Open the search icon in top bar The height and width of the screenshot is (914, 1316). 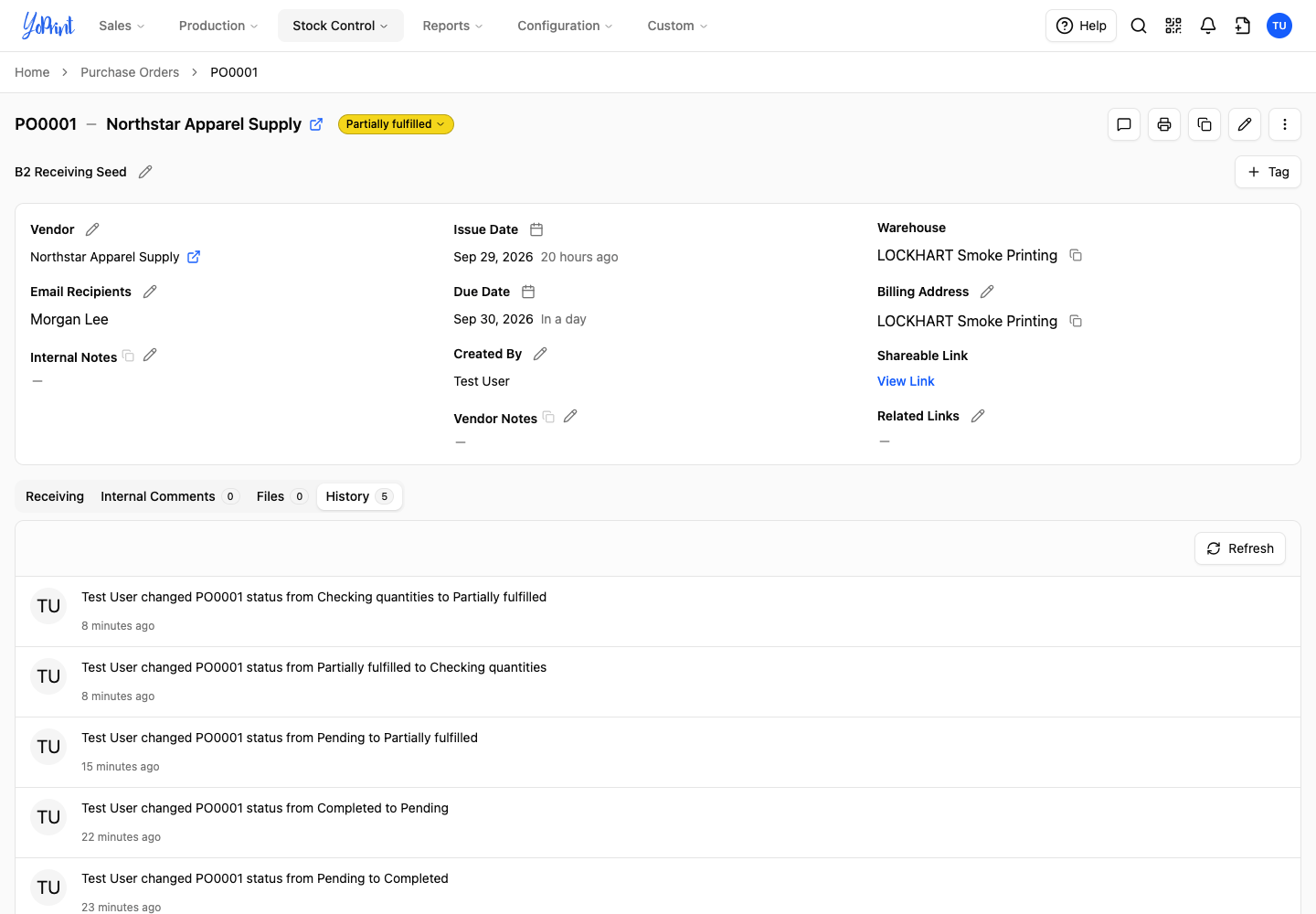[1139, 26]
